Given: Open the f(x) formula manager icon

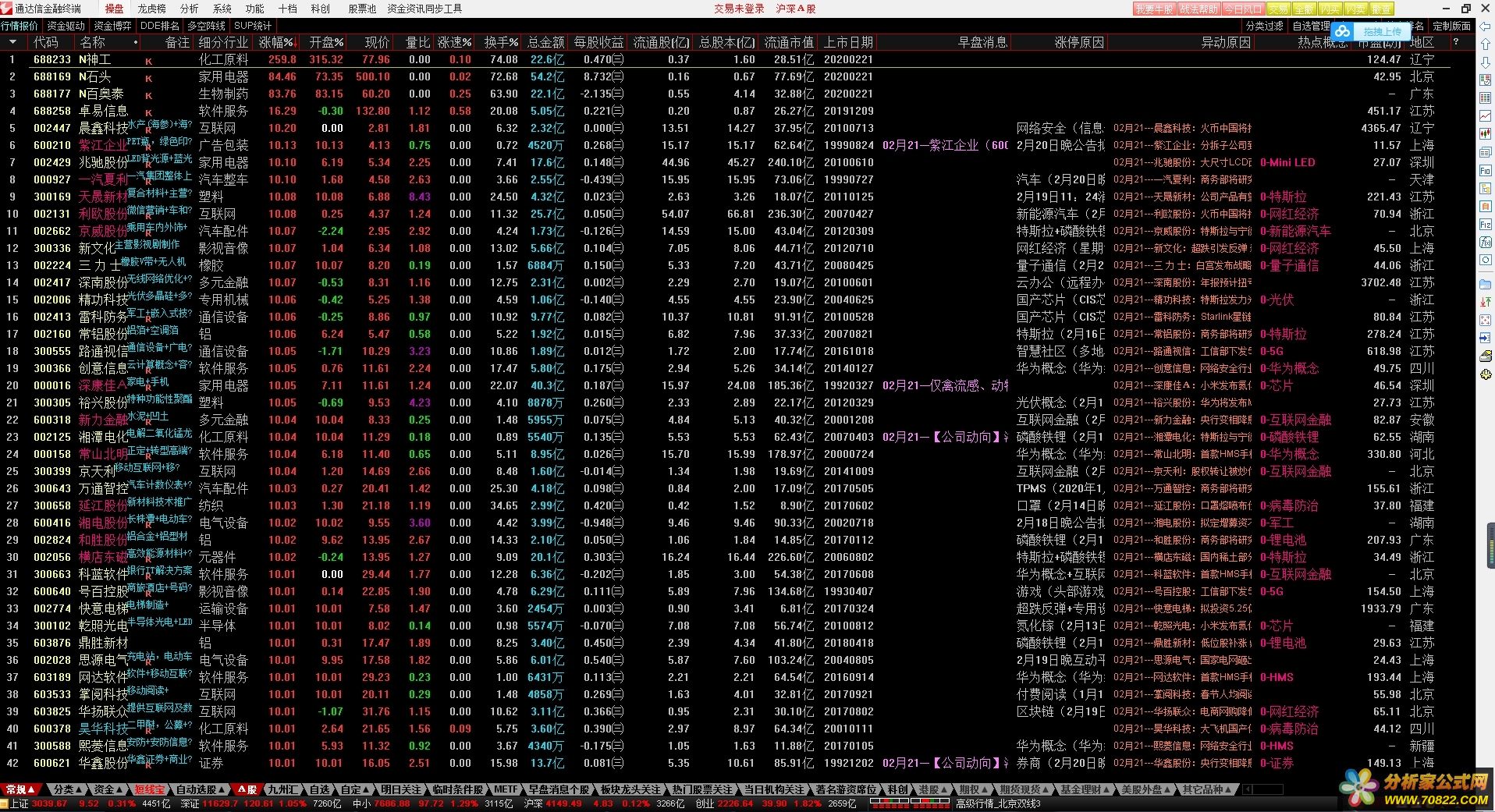Looking at the screenshot, I should [x=1486, y=242].
